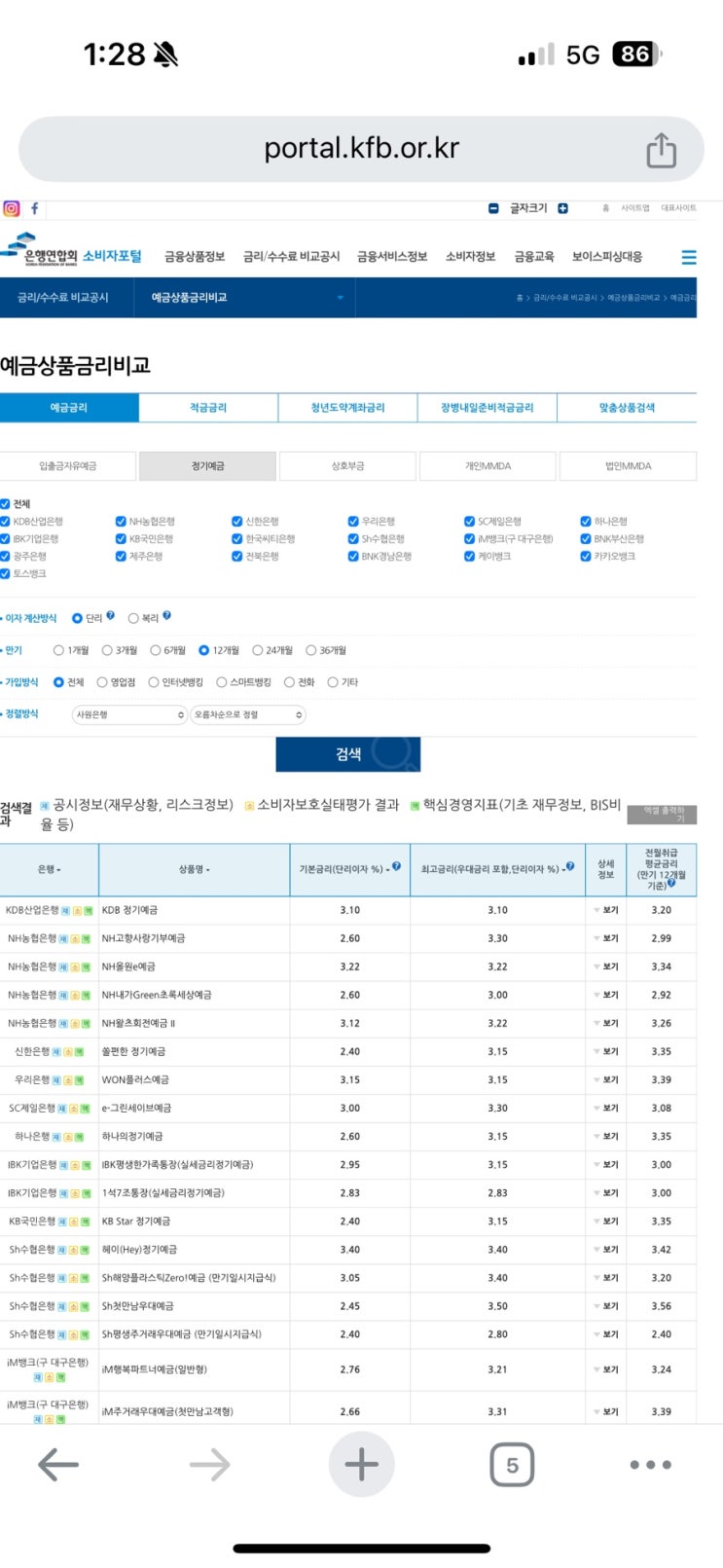The width and height of the screenshot is (723, 1568).
Task: Open the 금융상품정보 menu
Action: [195, 257]
